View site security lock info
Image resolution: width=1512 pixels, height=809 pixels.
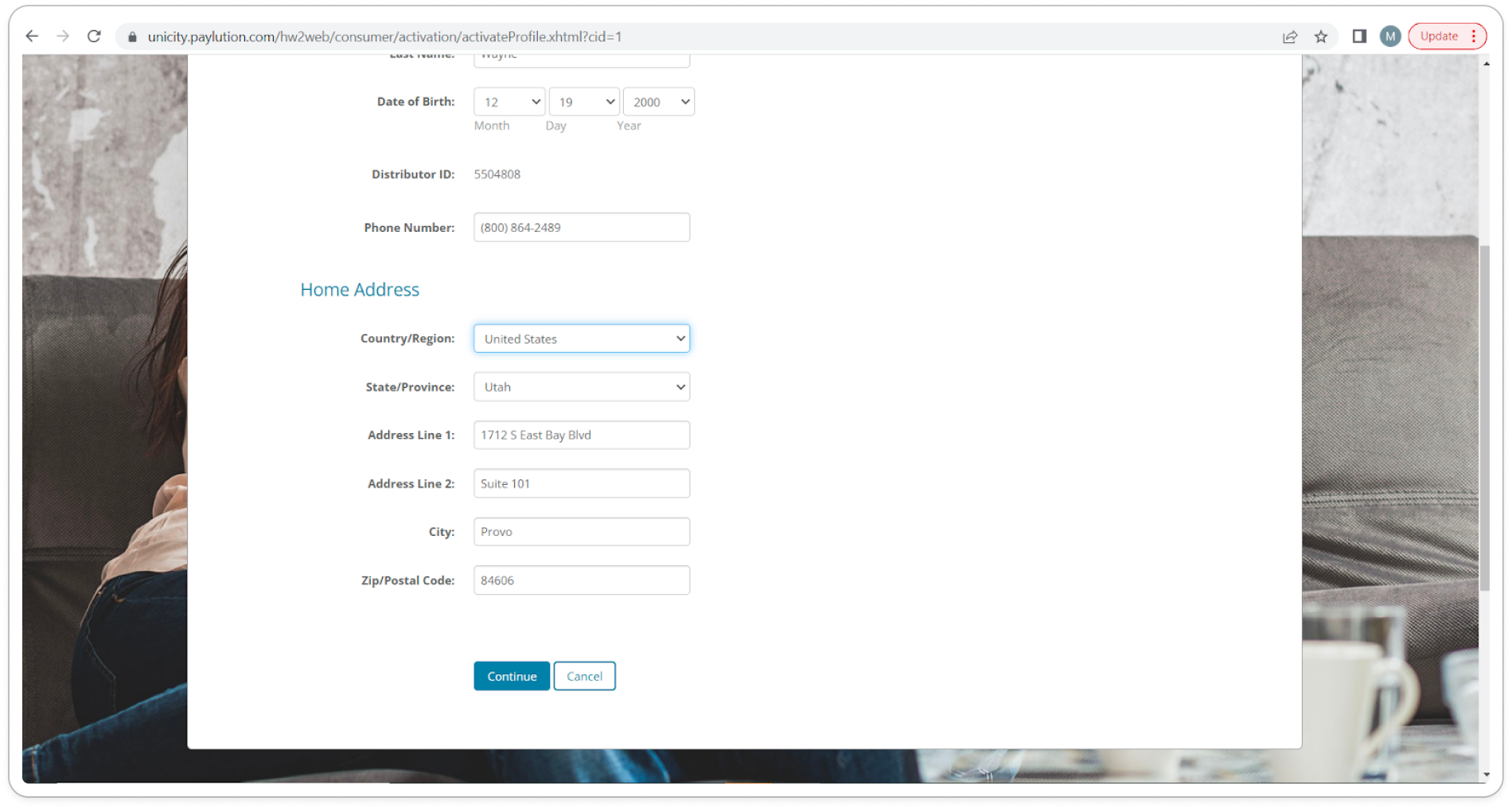(132, 37)
